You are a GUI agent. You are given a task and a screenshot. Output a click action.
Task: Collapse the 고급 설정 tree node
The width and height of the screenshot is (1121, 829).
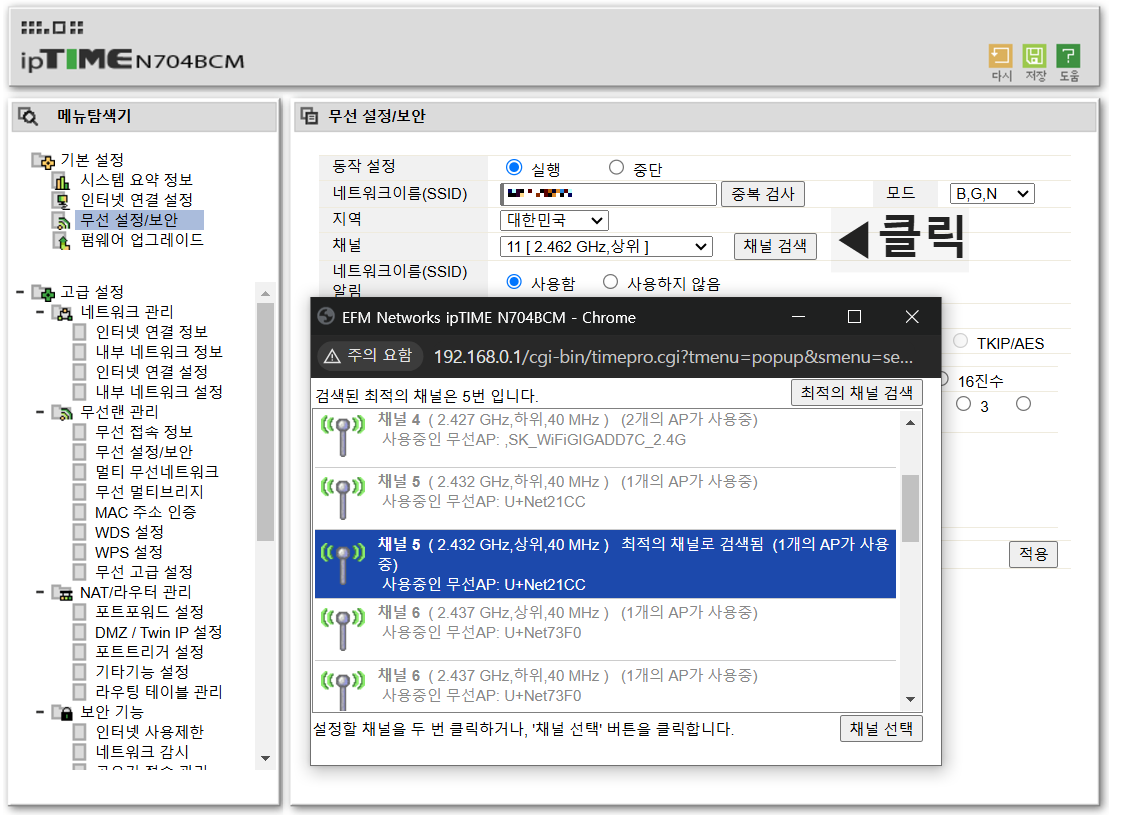20,292
